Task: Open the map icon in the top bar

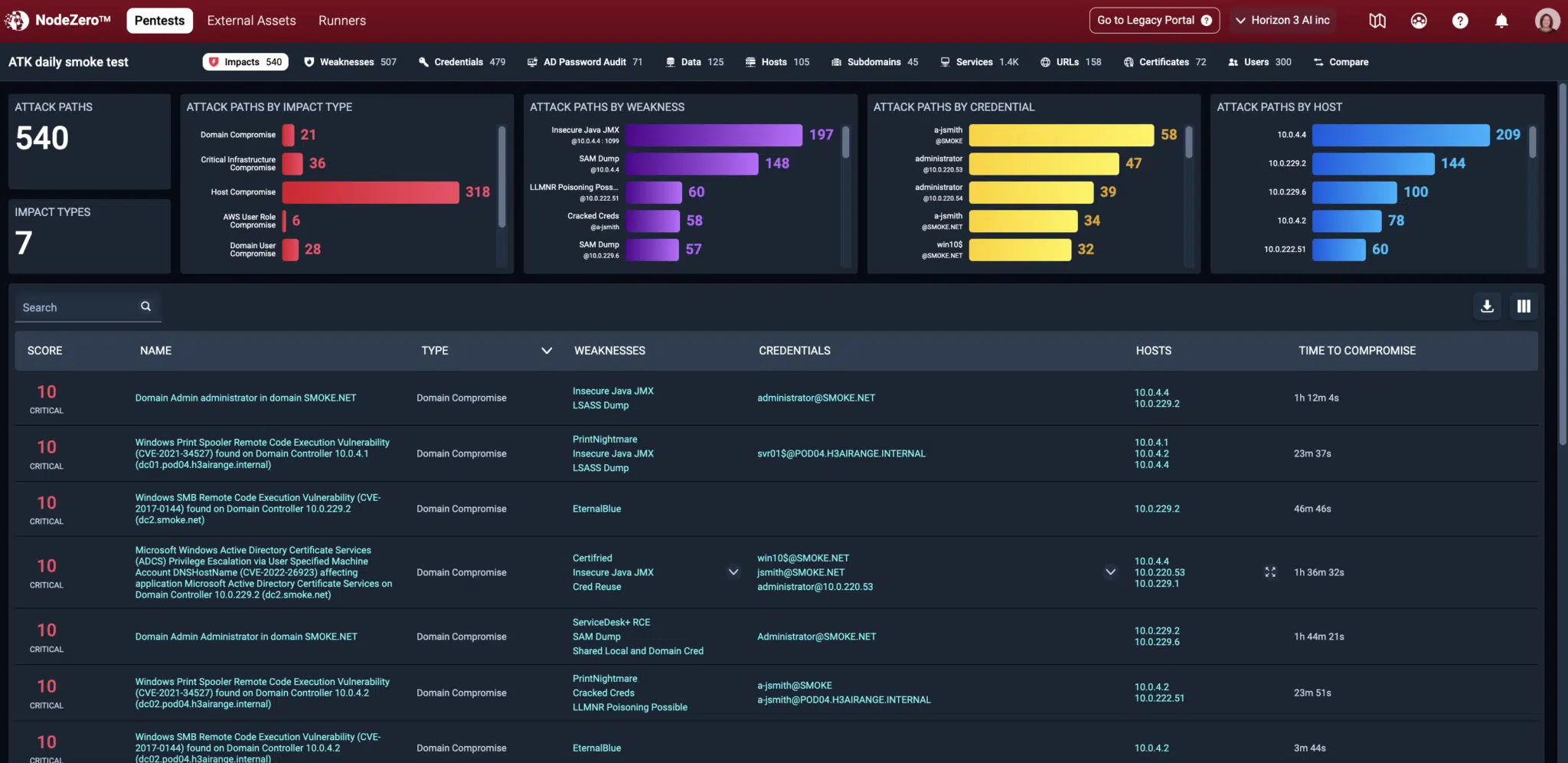Action: click(x=1377, y=21)
